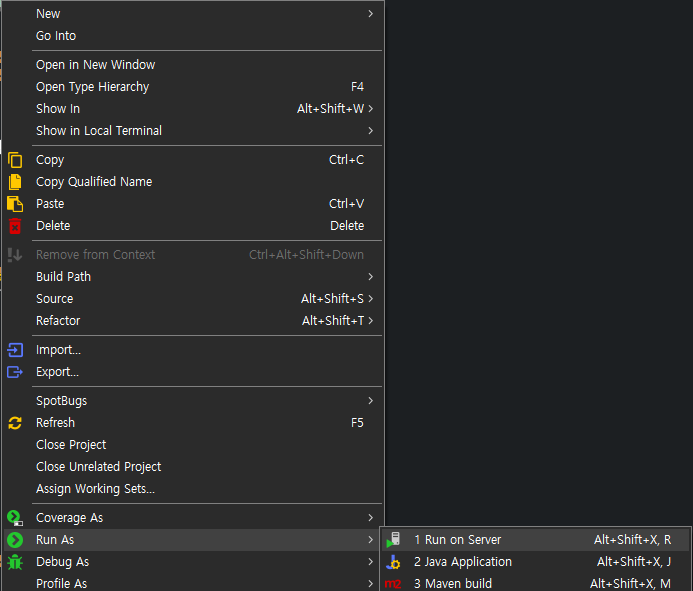Choose Go Into from the menu
This screenshot has width=693, height=591.
(193, 36)
